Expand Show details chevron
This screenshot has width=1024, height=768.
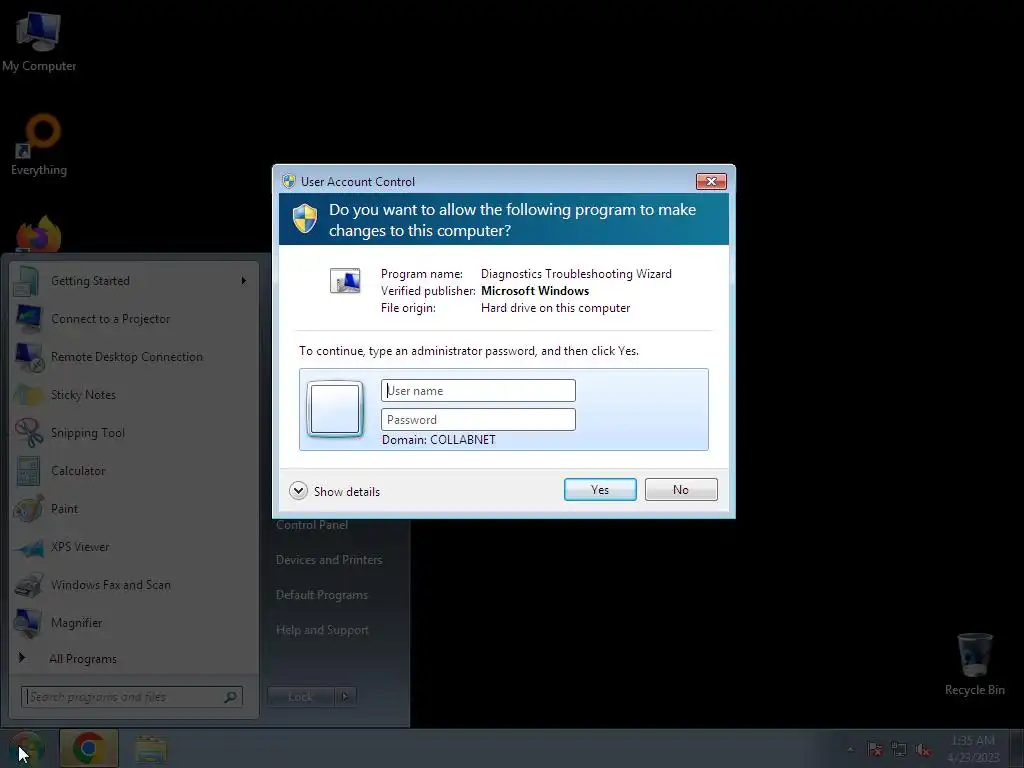(x=298, y=490)
